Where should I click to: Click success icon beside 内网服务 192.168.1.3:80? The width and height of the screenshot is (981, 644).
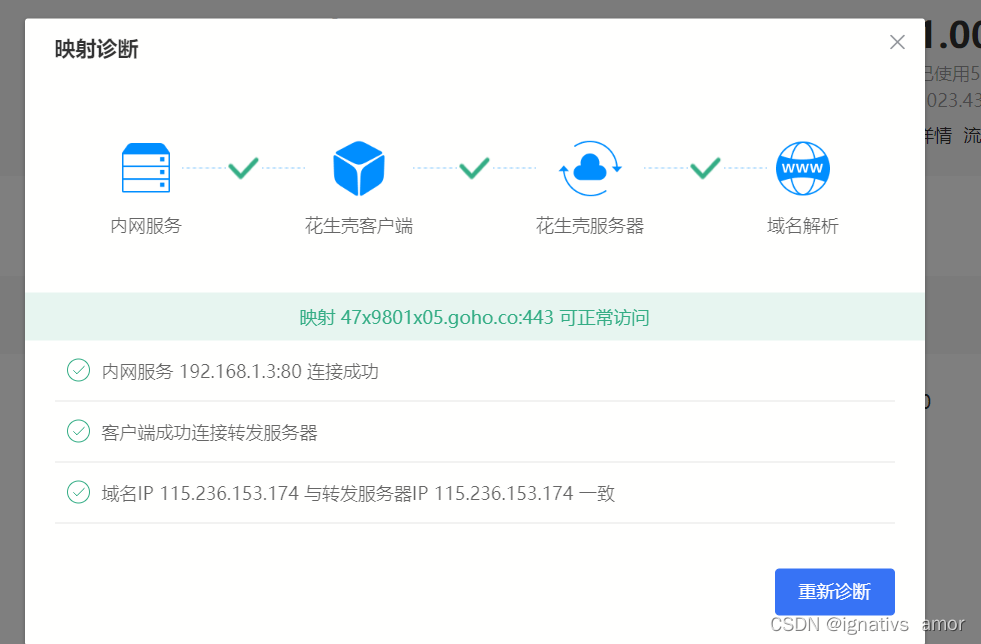78,370
